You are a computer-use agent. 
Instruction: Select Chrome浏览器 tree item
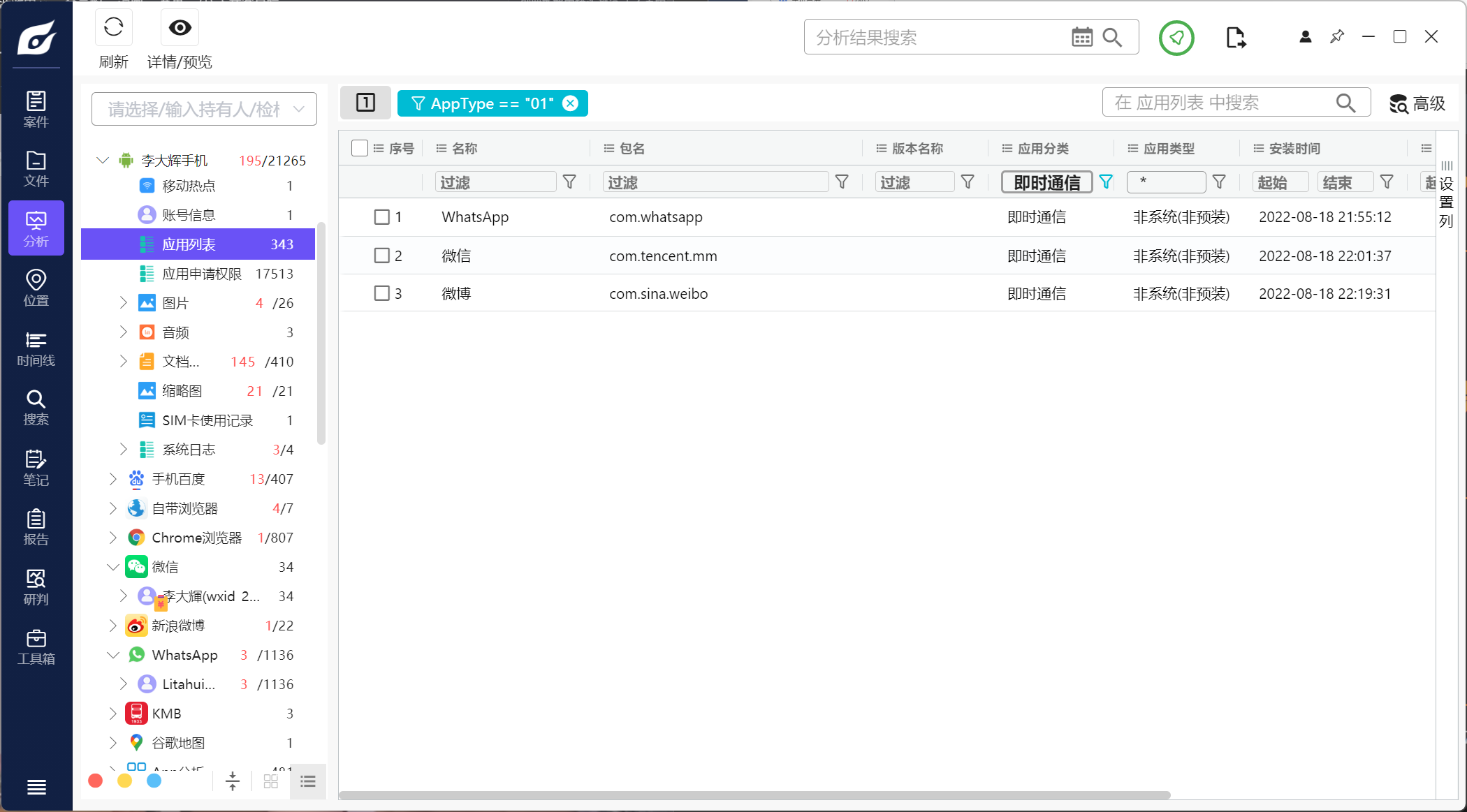click(196, 538)
